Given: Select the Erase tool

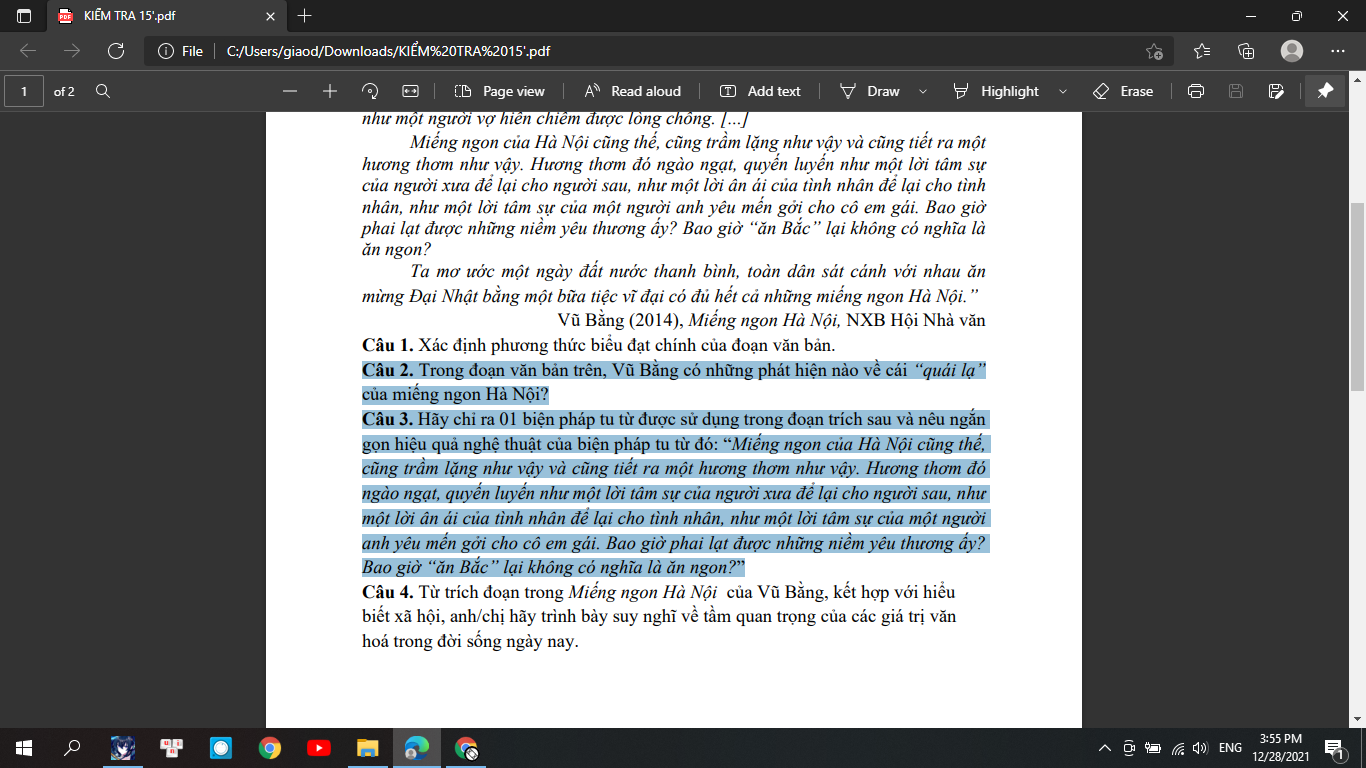Looking at the screenshot, I should (1123, 91).
